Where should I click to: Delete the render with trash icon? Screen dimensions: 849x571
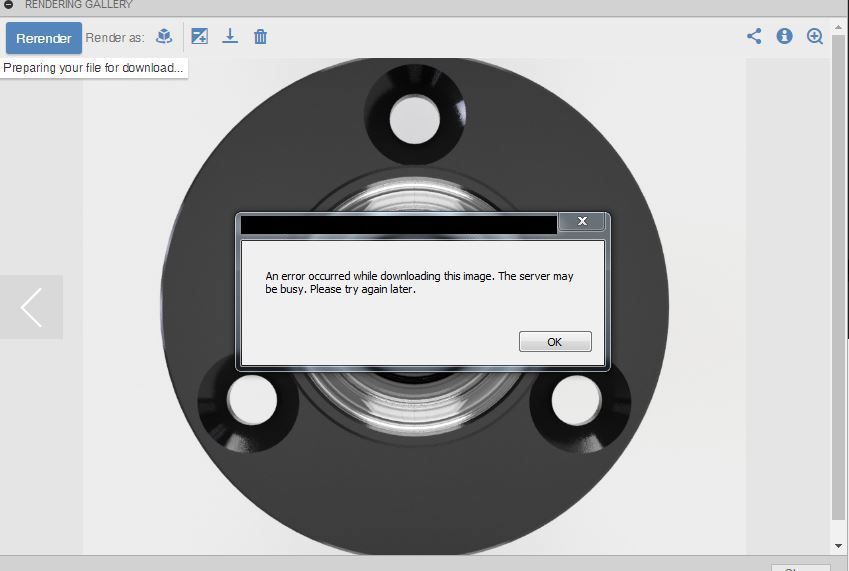coord(260,36)
